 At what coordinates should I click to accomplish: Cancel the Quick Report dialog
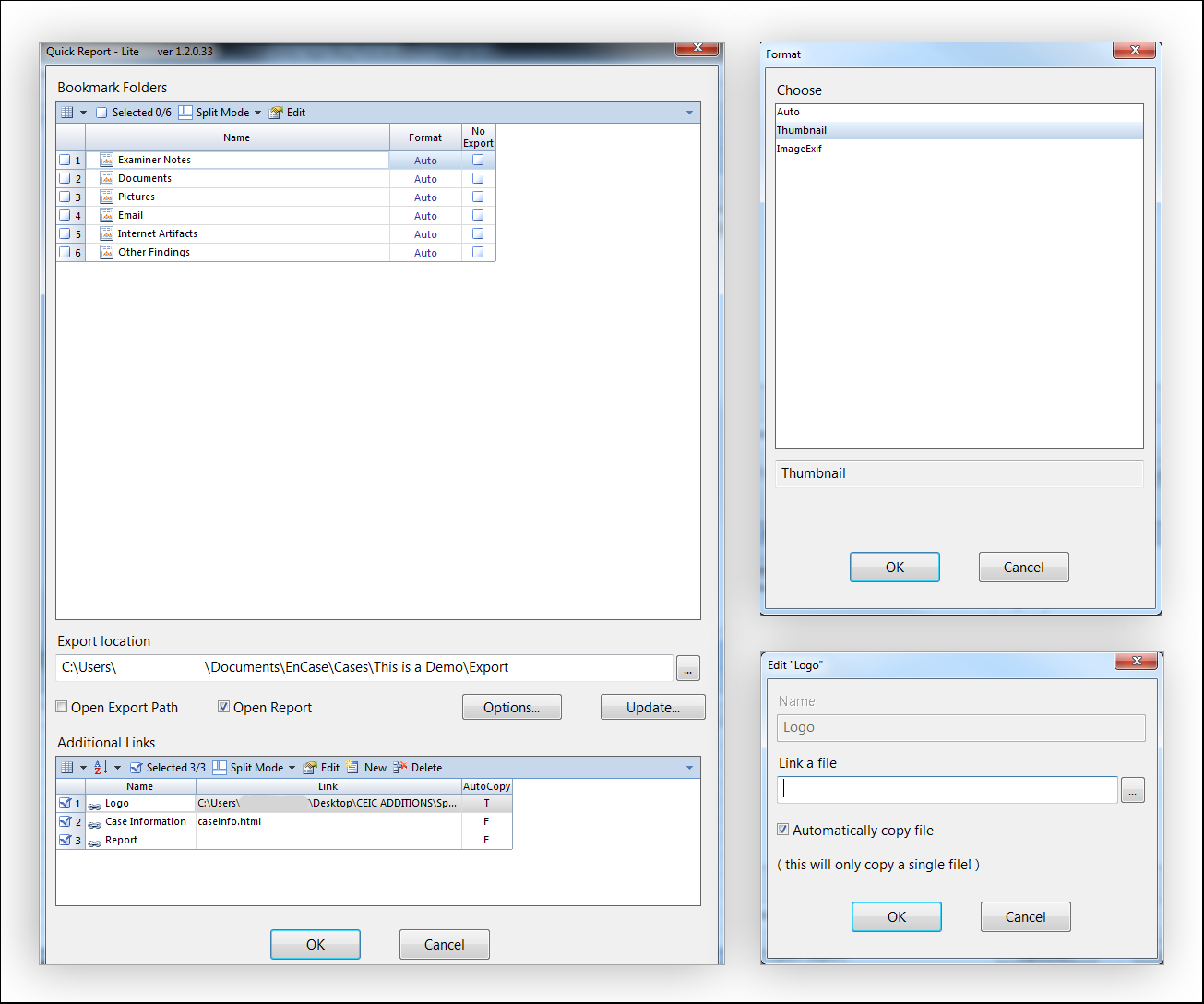(x=445, y=944)
